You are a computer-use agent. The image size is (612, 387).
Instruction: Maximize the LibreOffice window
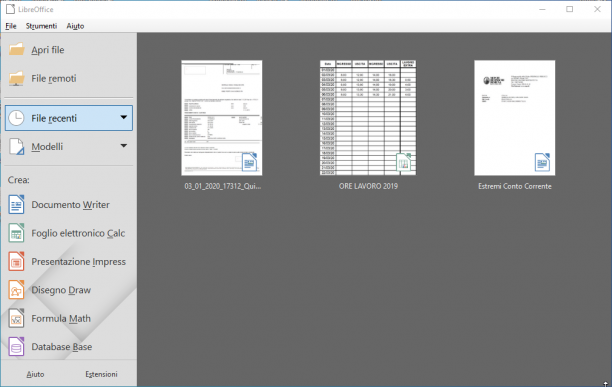pyautogui.click(x=570, y=9)
